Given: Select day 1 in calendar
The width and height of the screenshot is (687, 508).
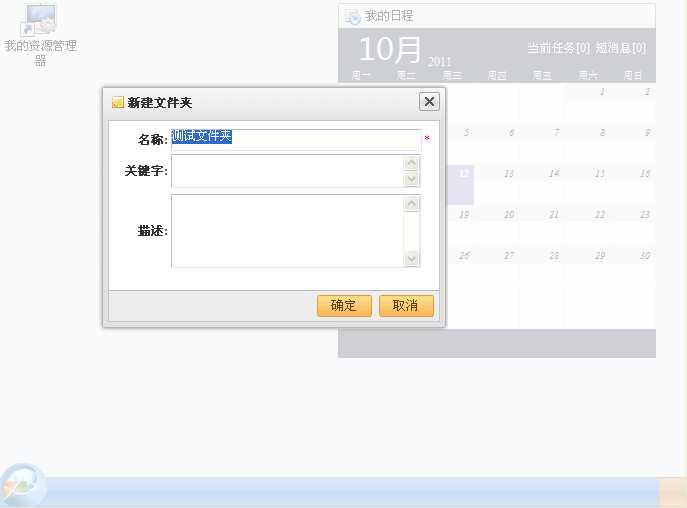Looking at the screenshot, I should click(x=588, y=103).
